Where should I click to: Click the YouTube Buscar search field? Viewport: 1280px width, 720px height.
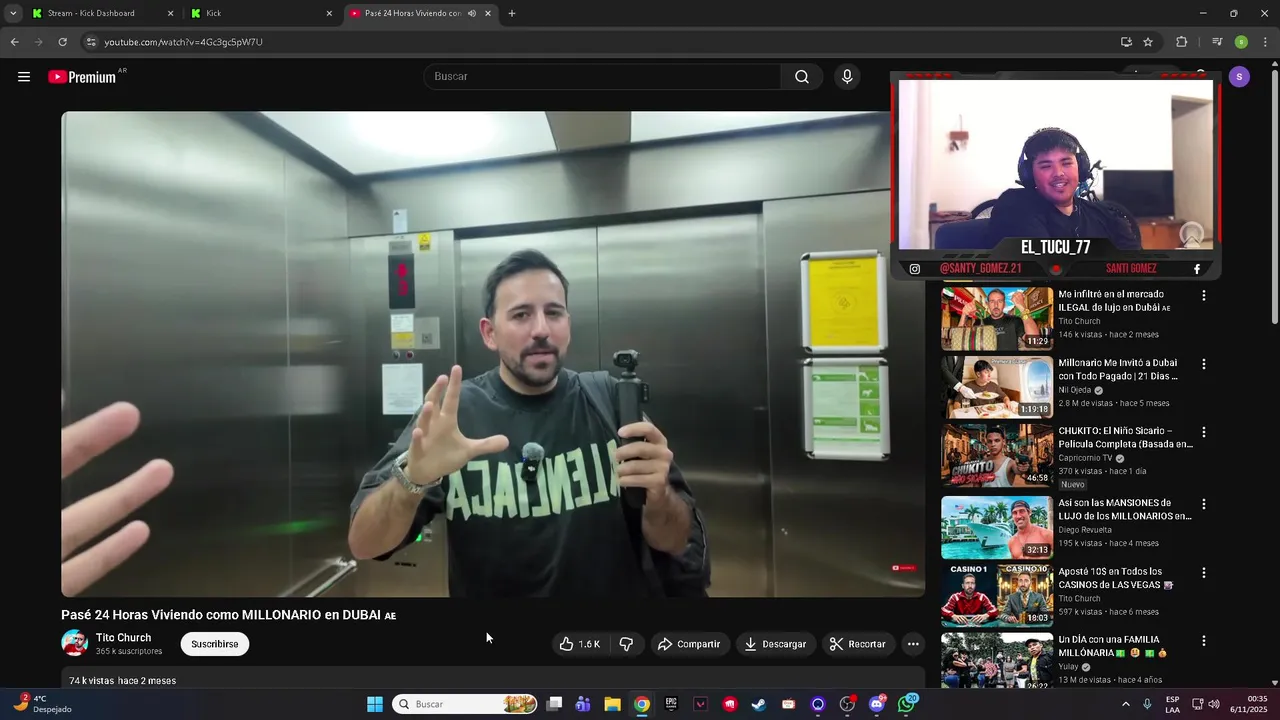(x=603, y=77)
